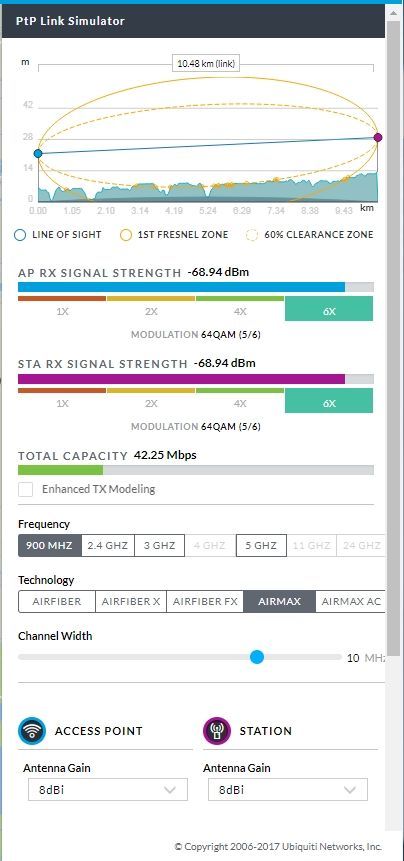Click the Line of Sight legend circle

click(20, 235)
